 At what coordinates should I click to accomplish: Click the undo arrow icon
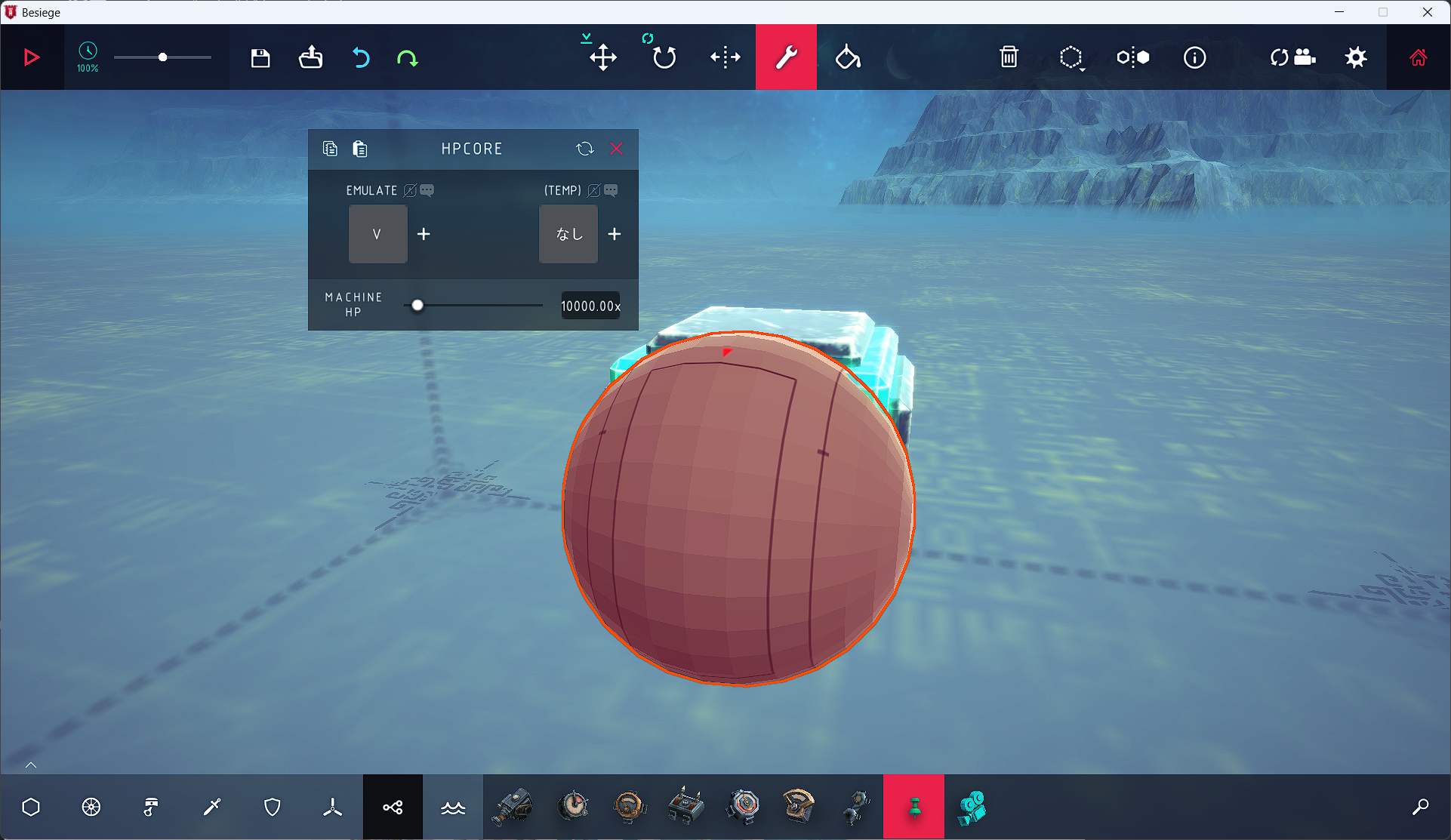click(361, 57)
